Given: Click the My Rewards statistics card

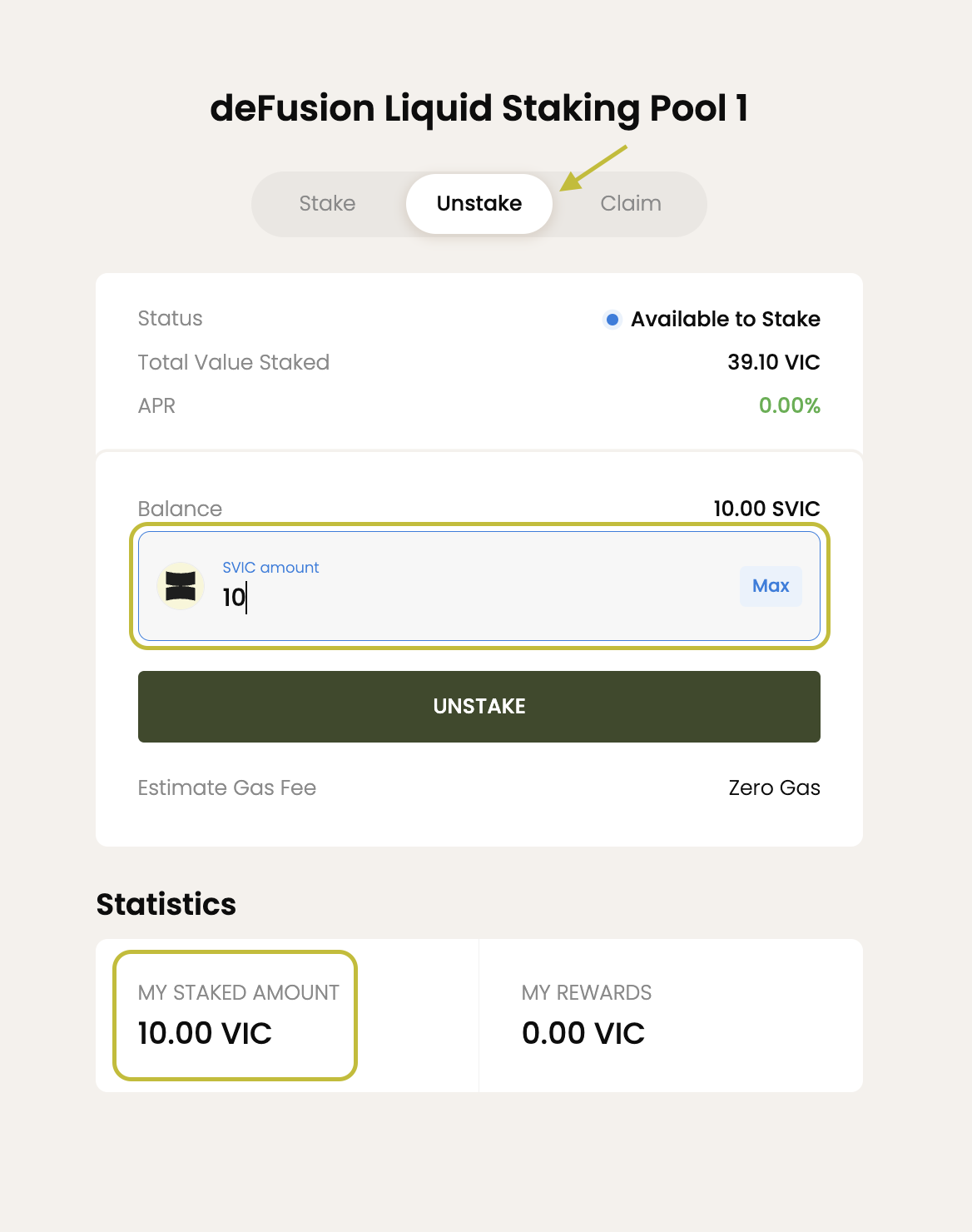Looking at the screenshot, I should (x=671, y=1016).
